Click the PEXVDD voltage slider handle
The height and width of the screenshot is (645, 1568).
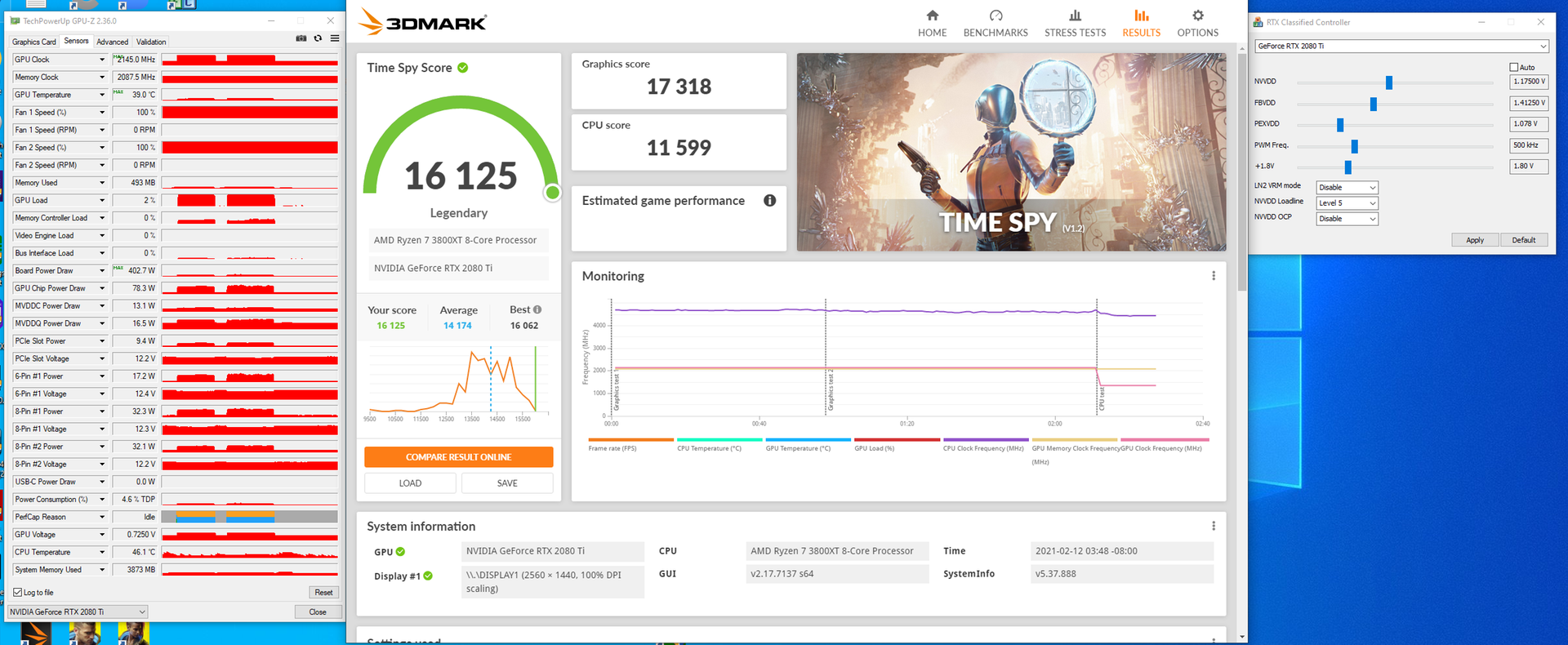pos(1340,125)
